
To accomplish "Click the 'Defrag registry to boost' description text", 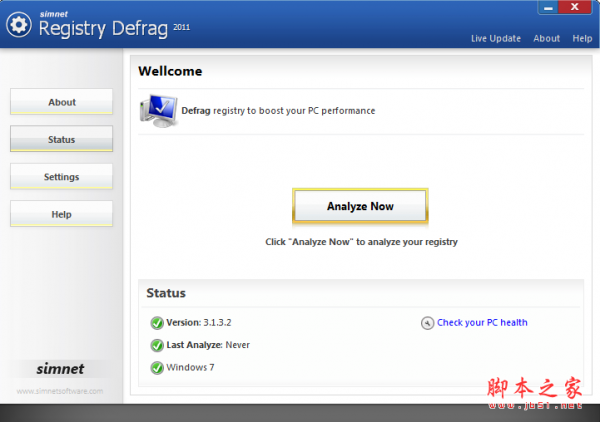I will [278, 111].
